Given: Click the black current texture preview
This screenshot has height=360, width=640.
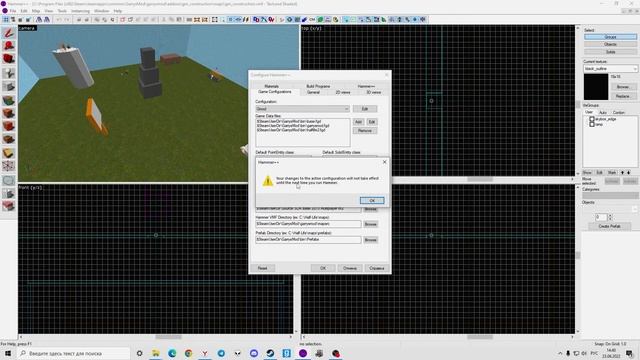Looking at the screenshot, I should pyautogui.click(x=596, y=87).
